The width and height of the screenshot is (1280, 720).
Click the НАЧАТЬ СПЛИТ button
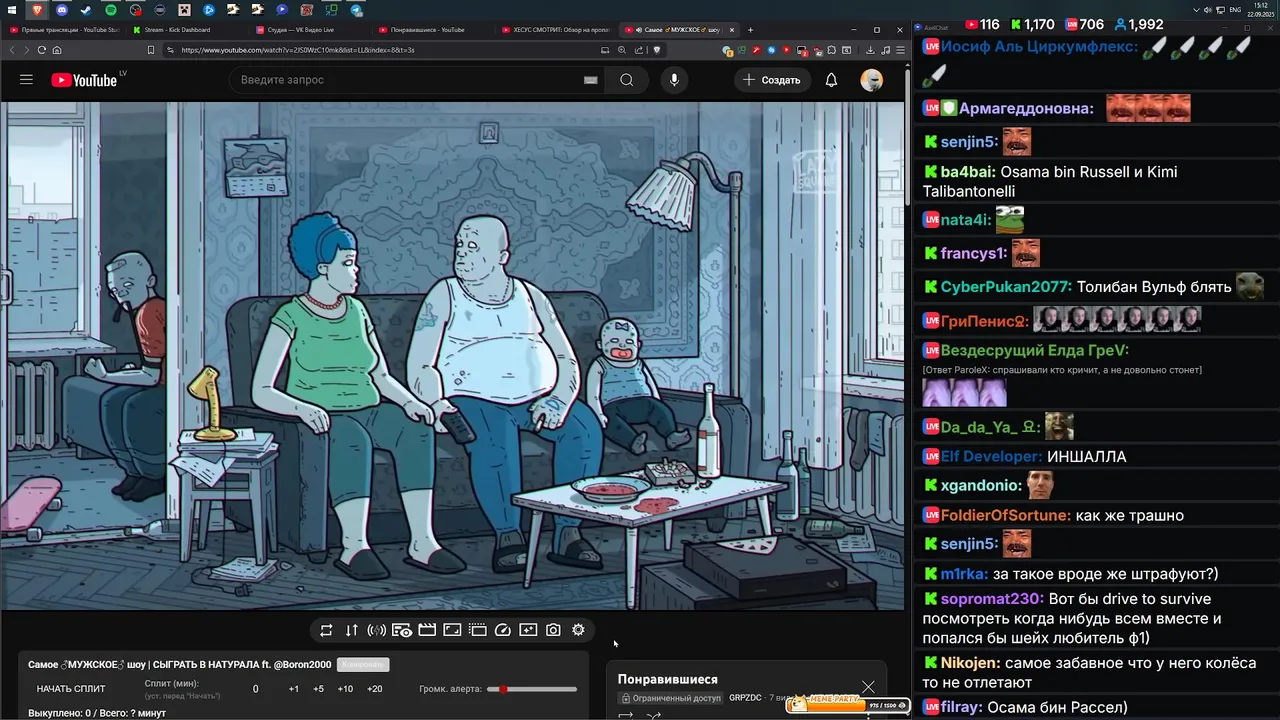click(x=71, y=689)
